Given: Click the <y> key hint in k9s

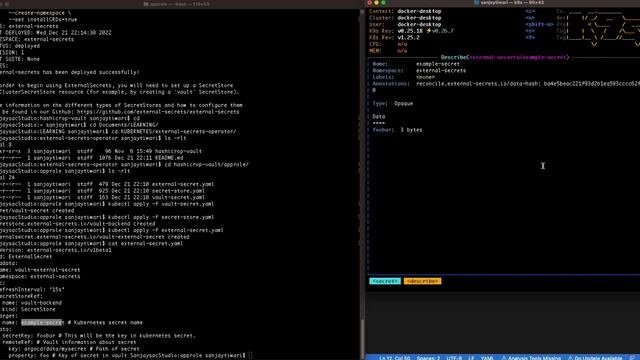Looking at the screenshot, I should point(530,31).
